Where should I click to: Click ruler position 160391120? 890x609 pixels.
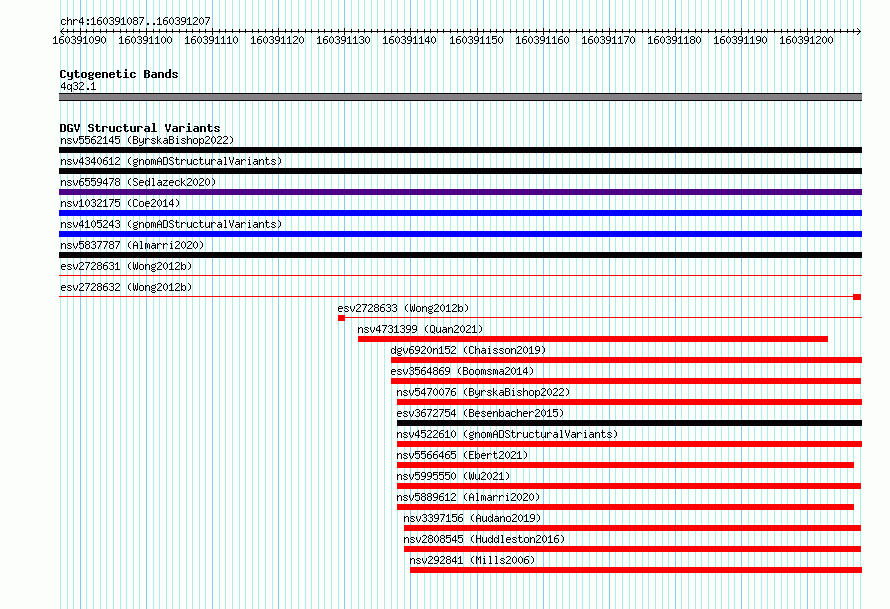(278, 40)
